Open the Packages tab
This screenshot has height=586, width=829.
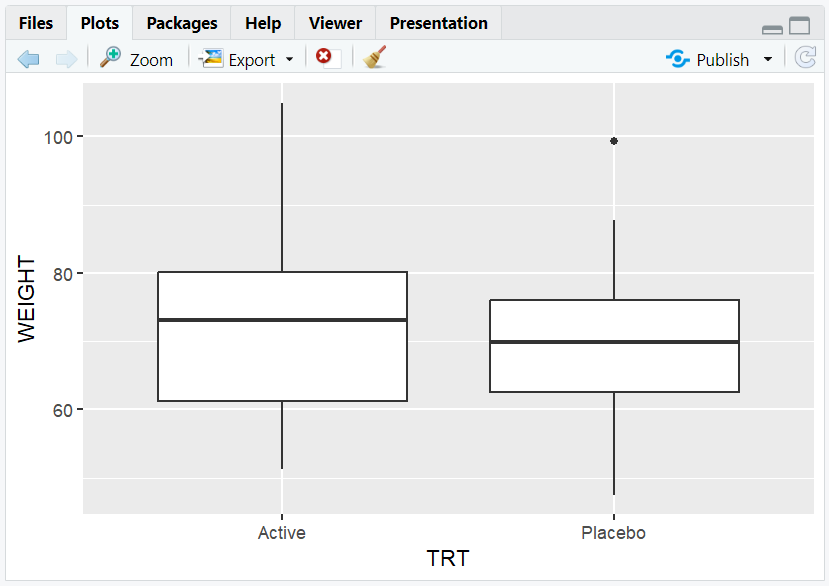pyautogui.click(x=181, y=22)
